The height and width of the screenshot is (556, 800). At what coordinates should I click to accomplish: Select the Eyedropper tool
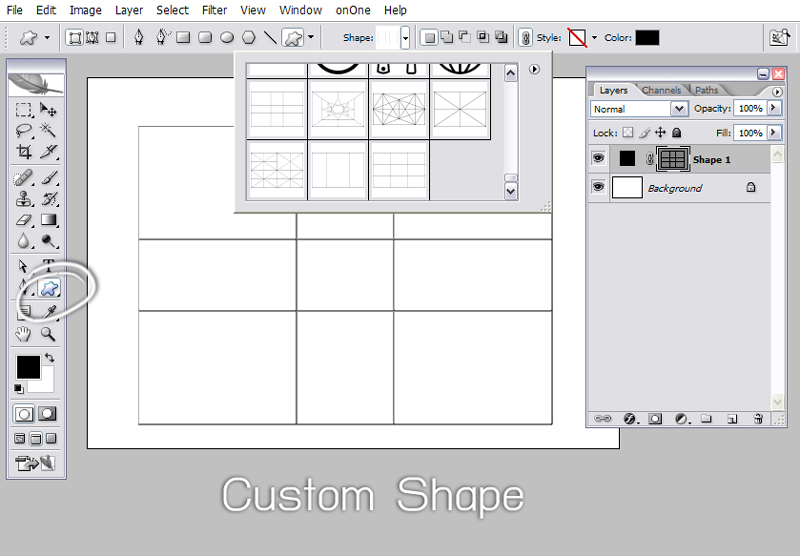pyautogui.click(x=49, y=311)
